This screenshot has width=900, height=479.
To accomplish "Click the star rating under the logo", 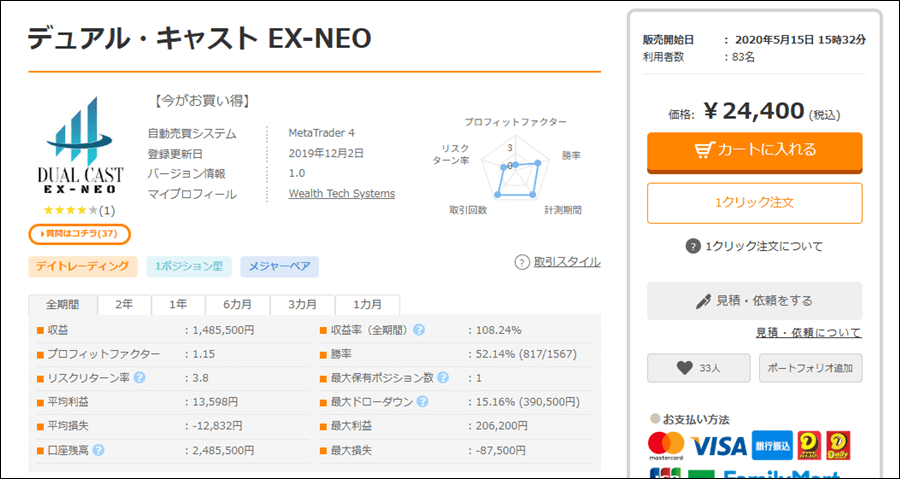I will 71,211.
